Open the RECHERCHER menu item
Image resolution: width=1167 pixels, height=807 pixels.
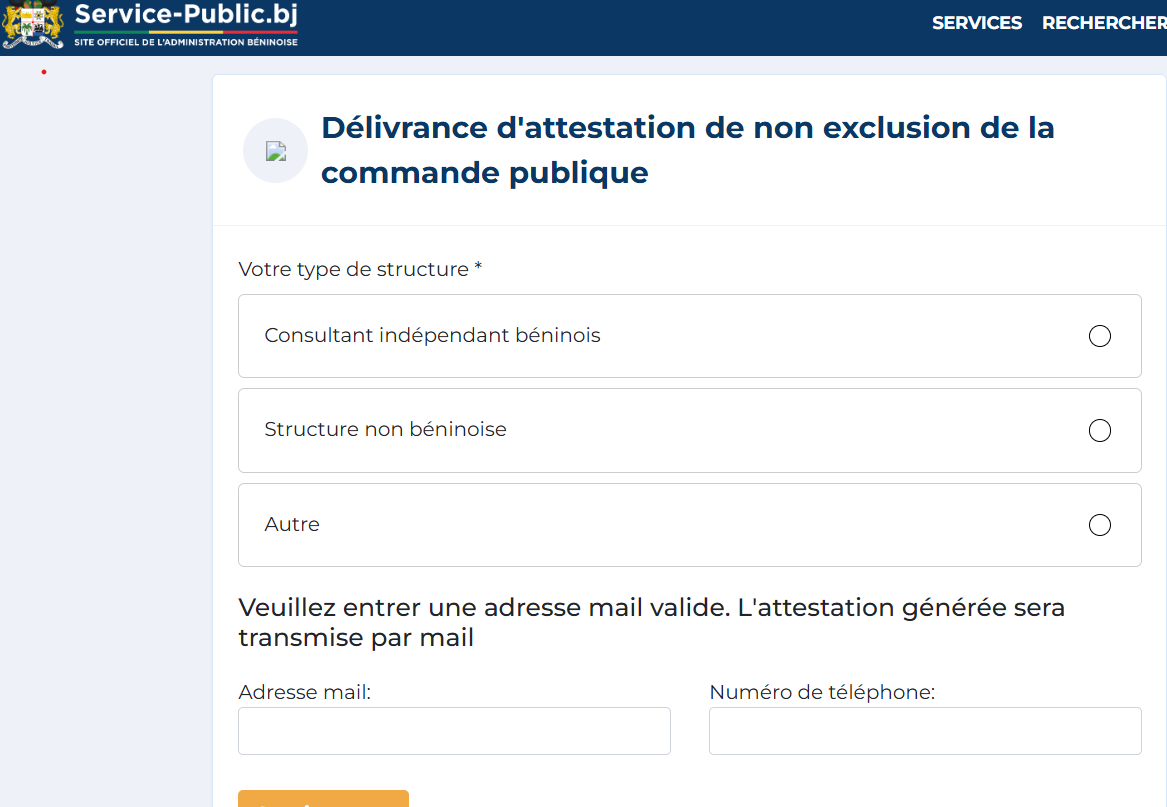pyautogui.click(x=1103, y=23)
